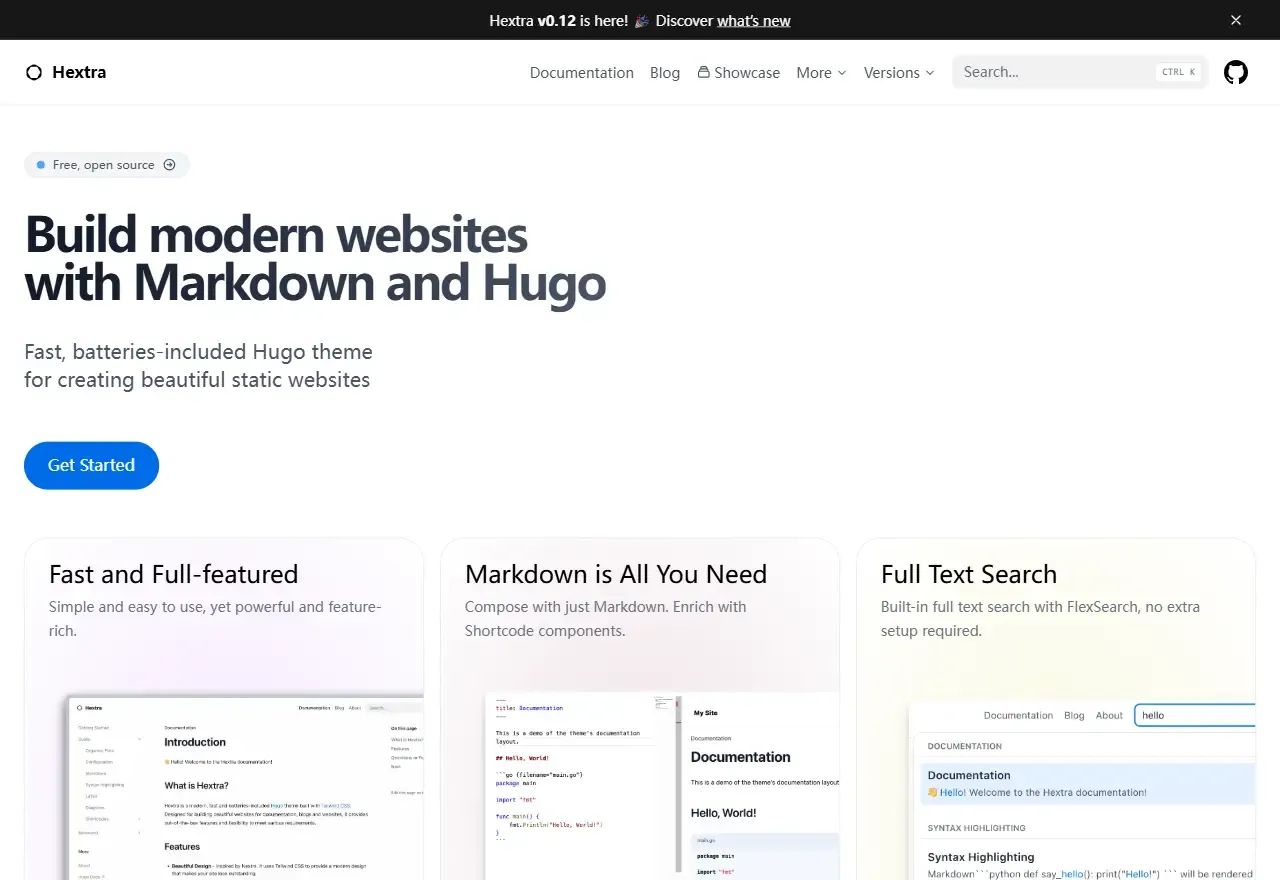The image size is (1280, 880).
Task: Click the Markdown editor preview screenshot
Action: (662, 786)
